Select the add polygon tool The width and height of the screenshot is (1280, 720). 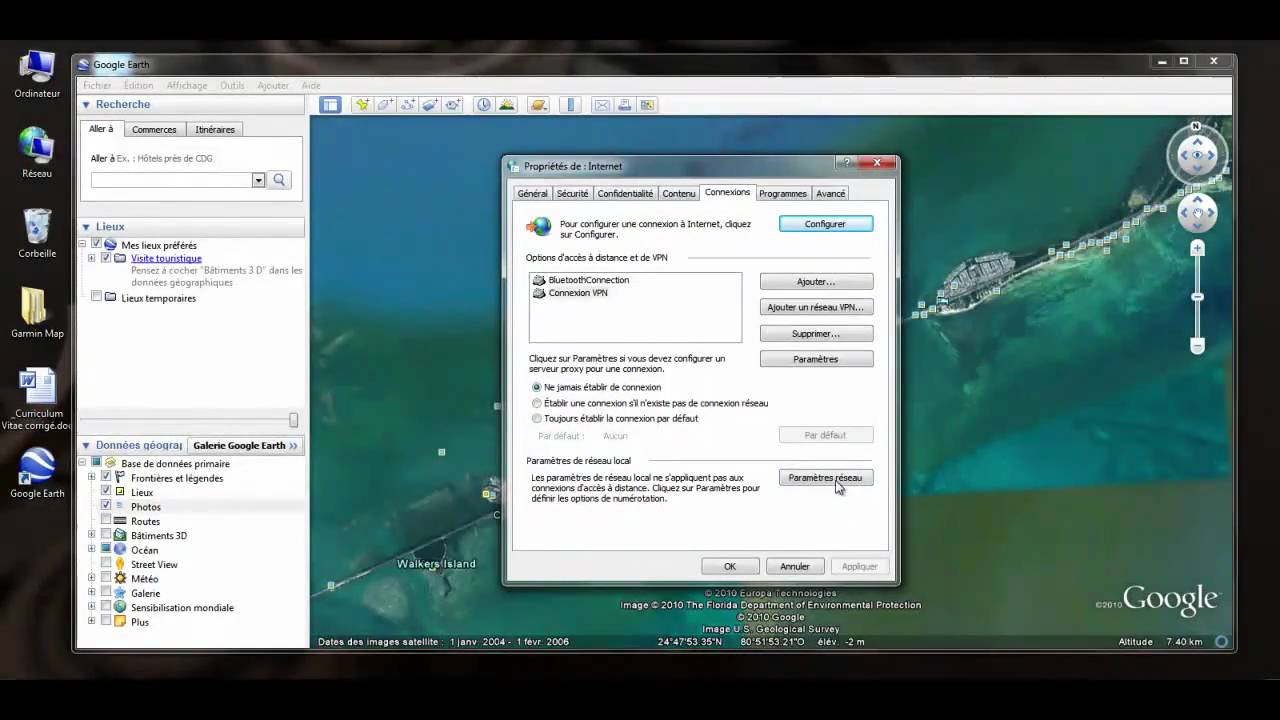385,105
